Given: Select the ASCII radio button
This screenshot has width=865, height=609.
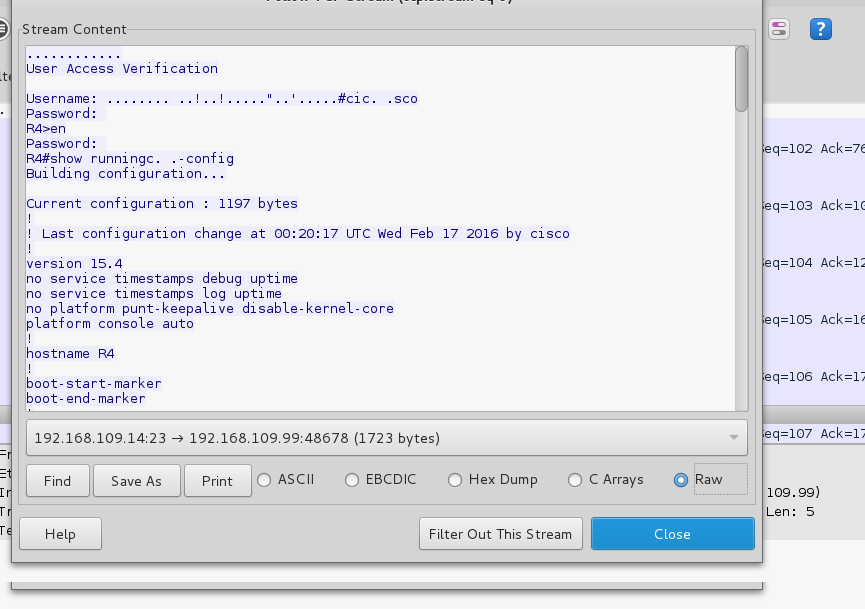Looking at the screenshot, I should [x=264, y=480].
